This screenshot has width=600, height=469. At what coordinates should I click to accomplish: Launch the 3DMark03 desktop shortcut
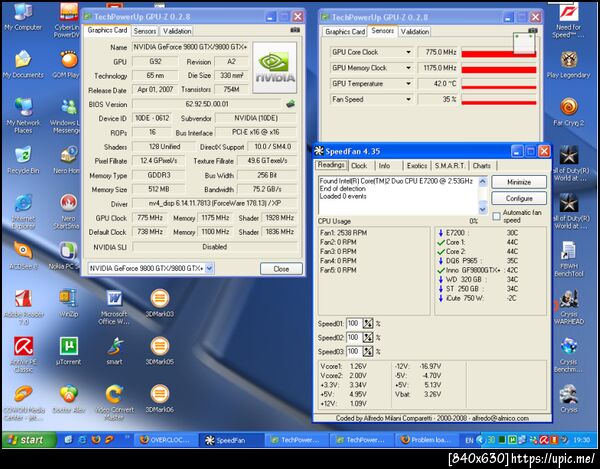pyautogui.click(x=160, y=303)
